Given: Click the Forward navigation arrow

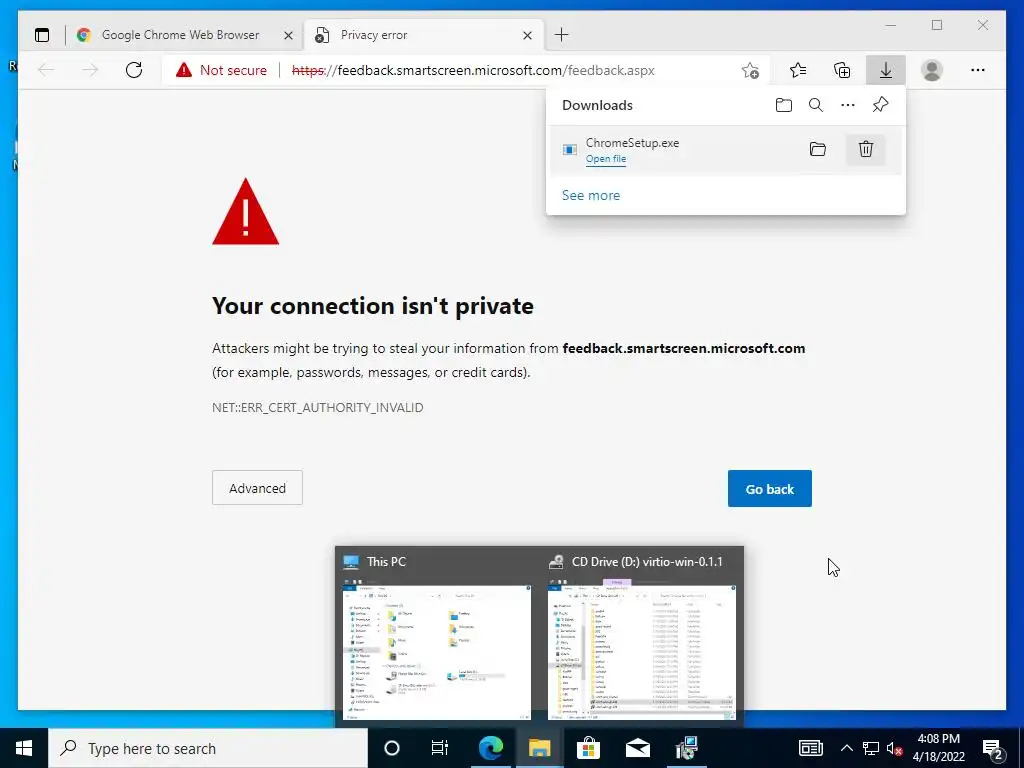Looking at the screenshot, I should click(90, 70).
